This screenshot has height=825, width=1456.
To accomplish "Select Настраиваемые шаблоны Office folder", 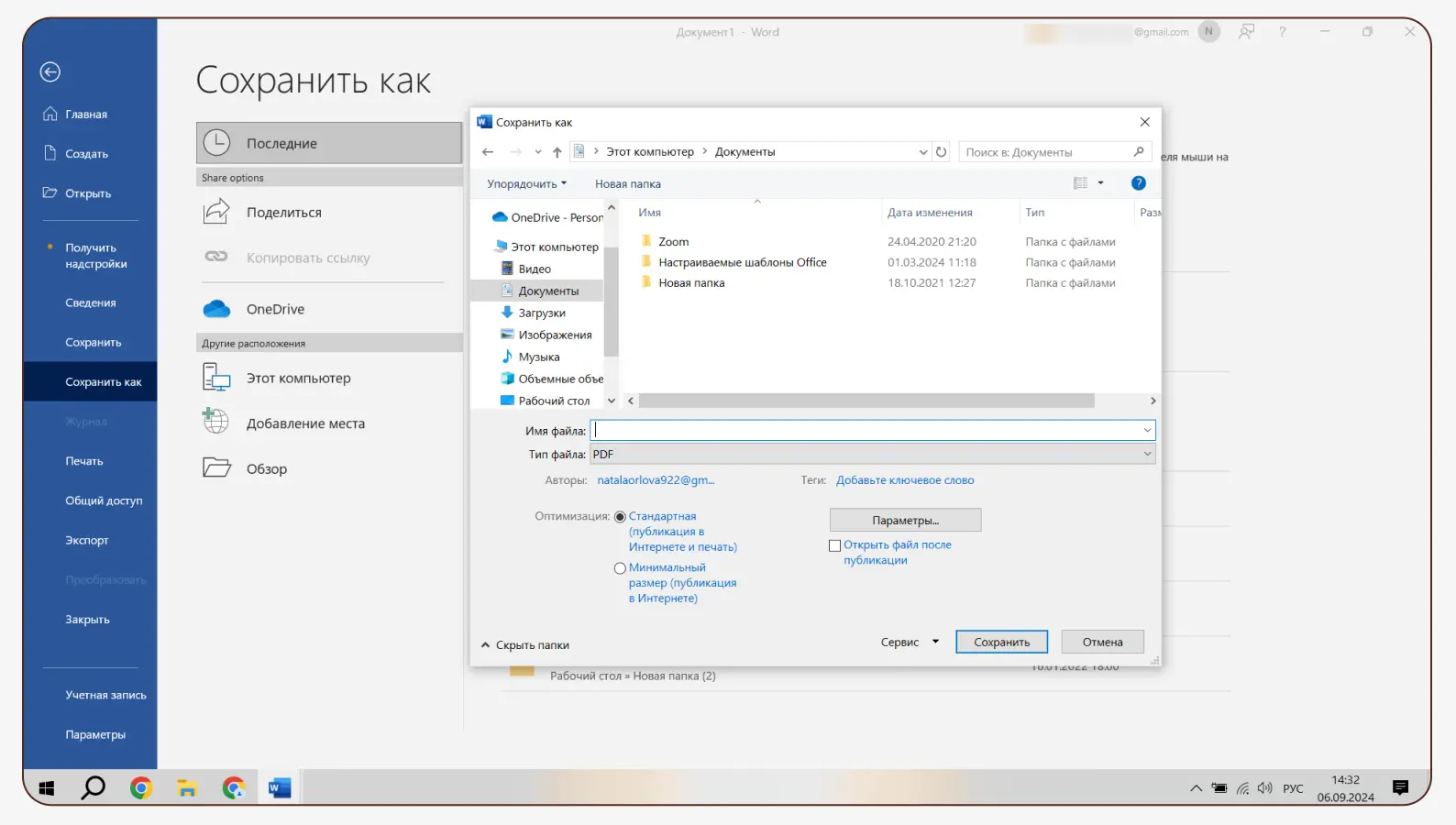I will 734,262.
